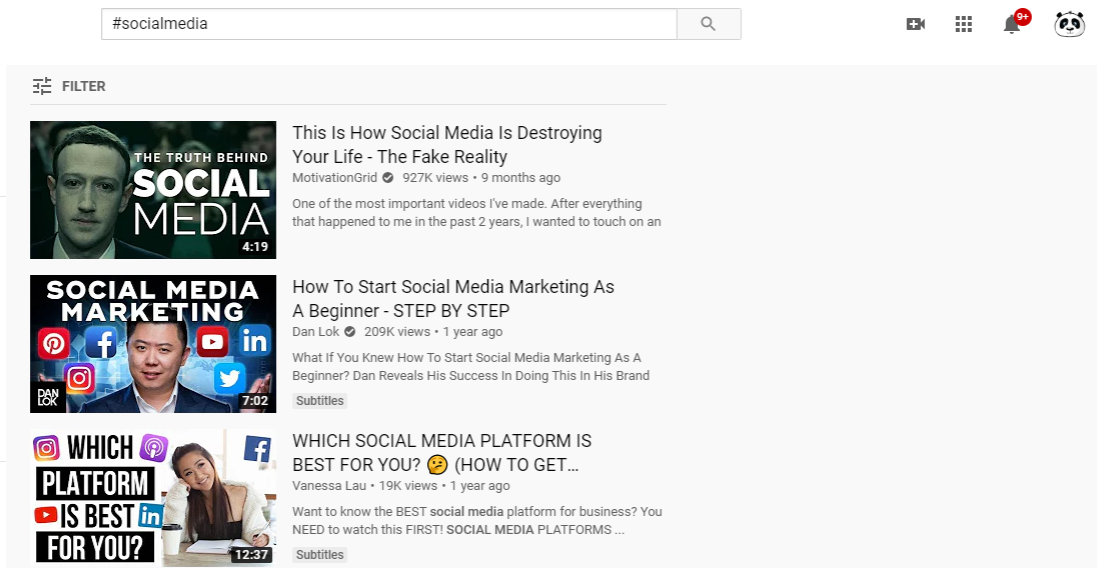
Task: Go to Dan Lok's channel
Action: click(x=315, y=332)
